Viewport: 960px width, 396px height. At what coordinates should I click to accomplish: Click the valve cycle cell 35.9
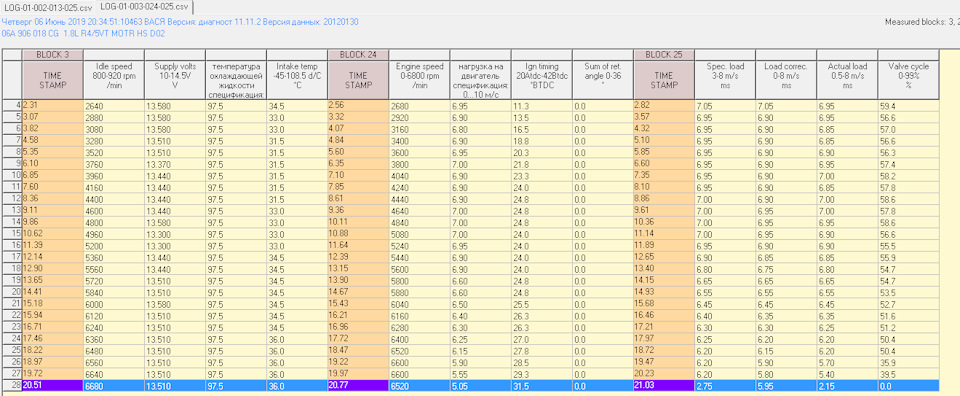908,362
